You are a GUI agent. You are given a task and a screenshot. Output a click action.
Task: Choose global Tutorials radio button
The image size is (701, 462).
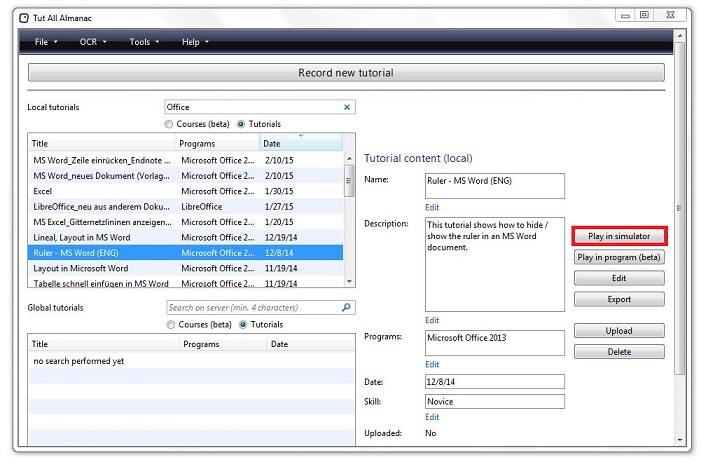click(243, 325)
